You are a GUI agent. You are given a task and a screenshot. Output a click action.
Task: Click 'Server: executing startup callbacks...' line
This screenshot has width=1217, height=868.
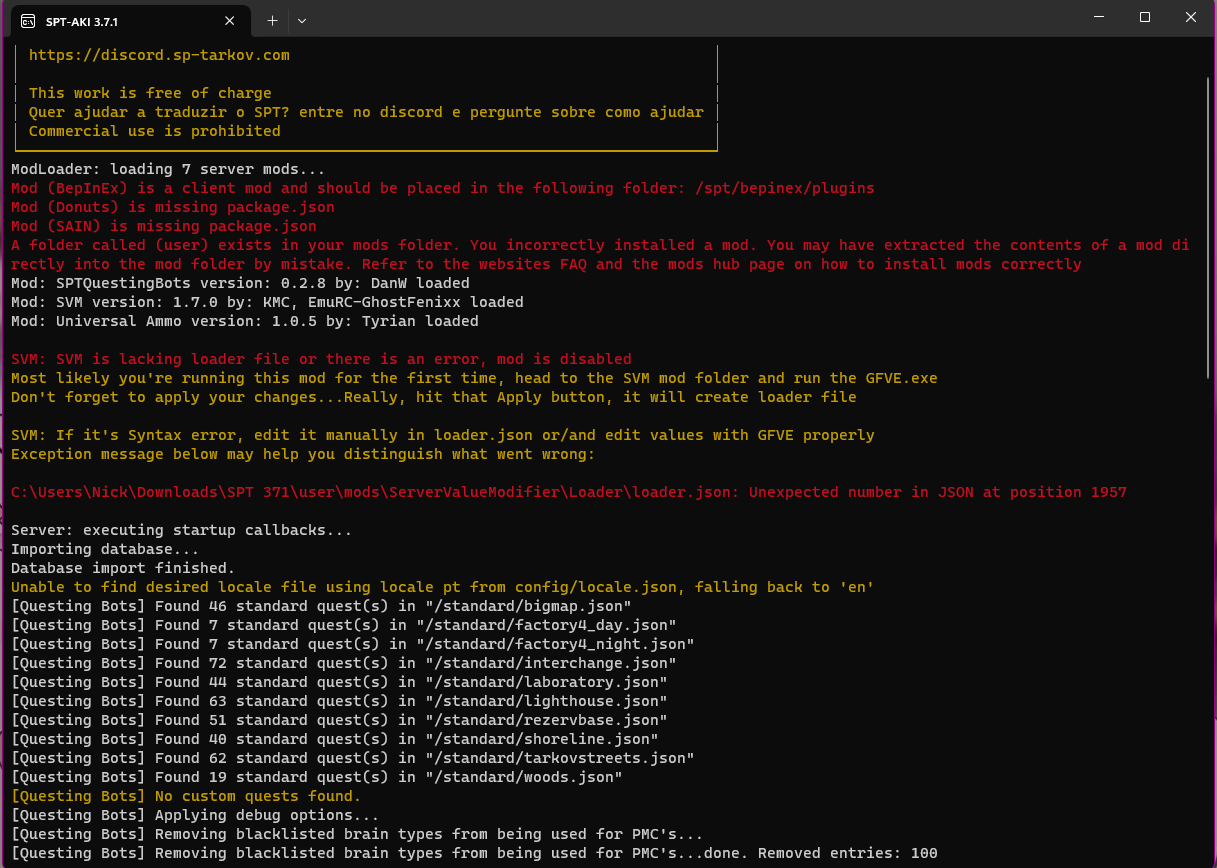point(182,530)
